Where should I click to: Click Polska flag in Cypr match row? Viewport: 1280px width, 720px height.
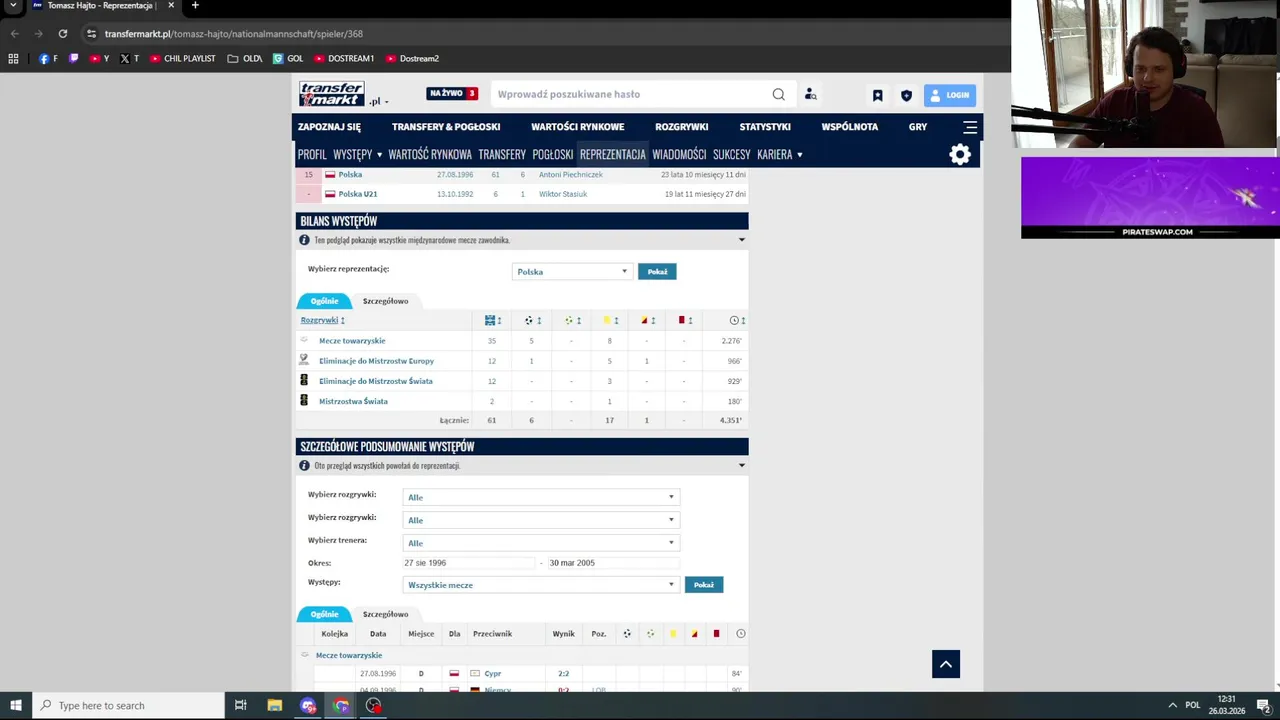[454, 674]
